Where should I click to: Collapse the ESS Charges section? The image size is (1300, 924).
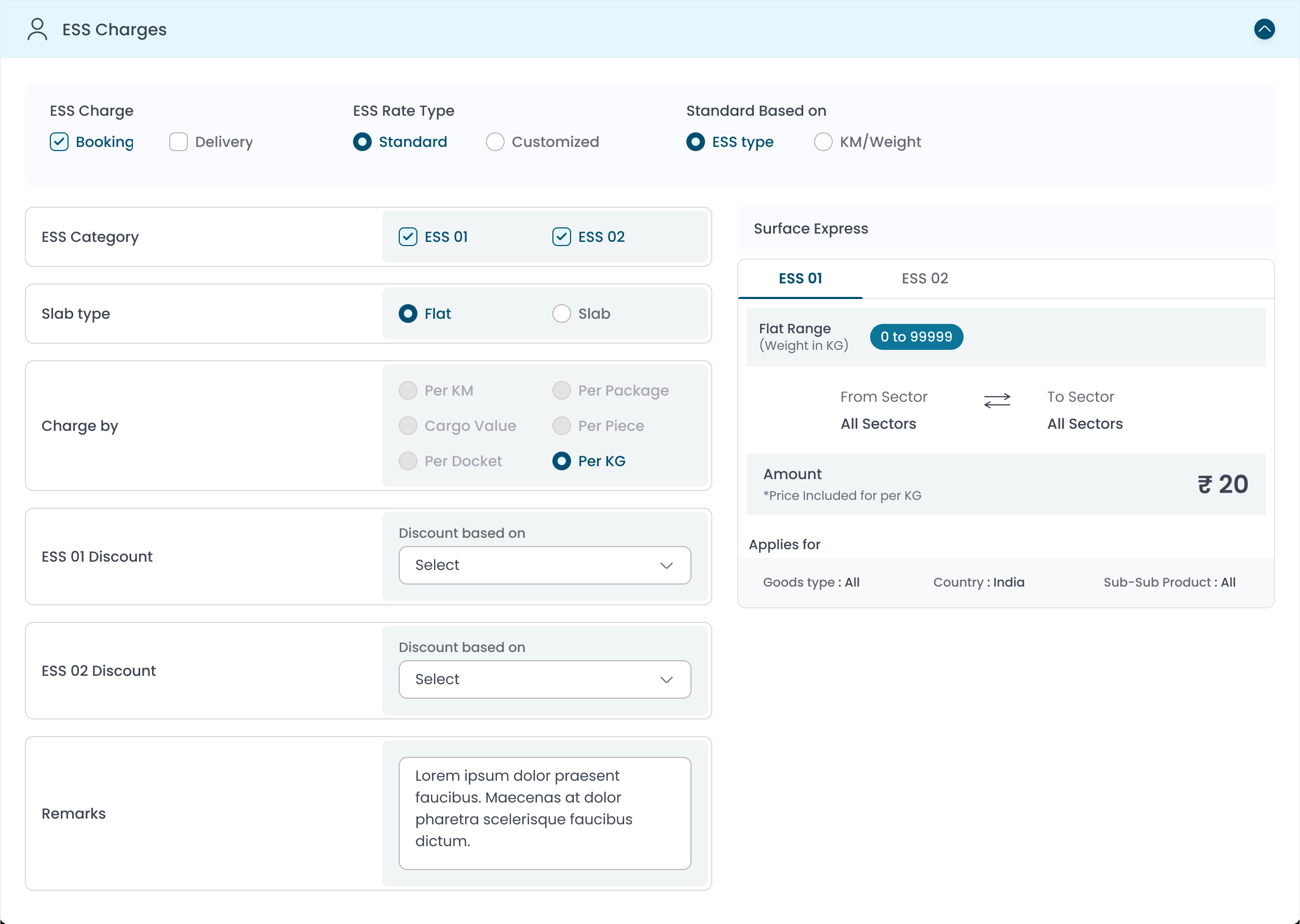1264,29
